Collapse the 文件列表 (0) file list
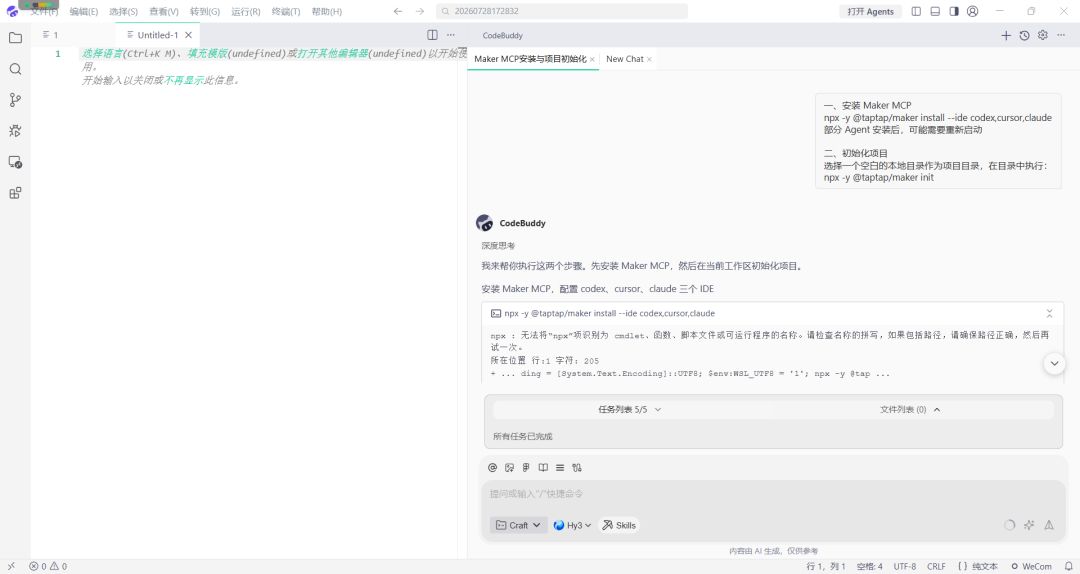 (910, 409)
